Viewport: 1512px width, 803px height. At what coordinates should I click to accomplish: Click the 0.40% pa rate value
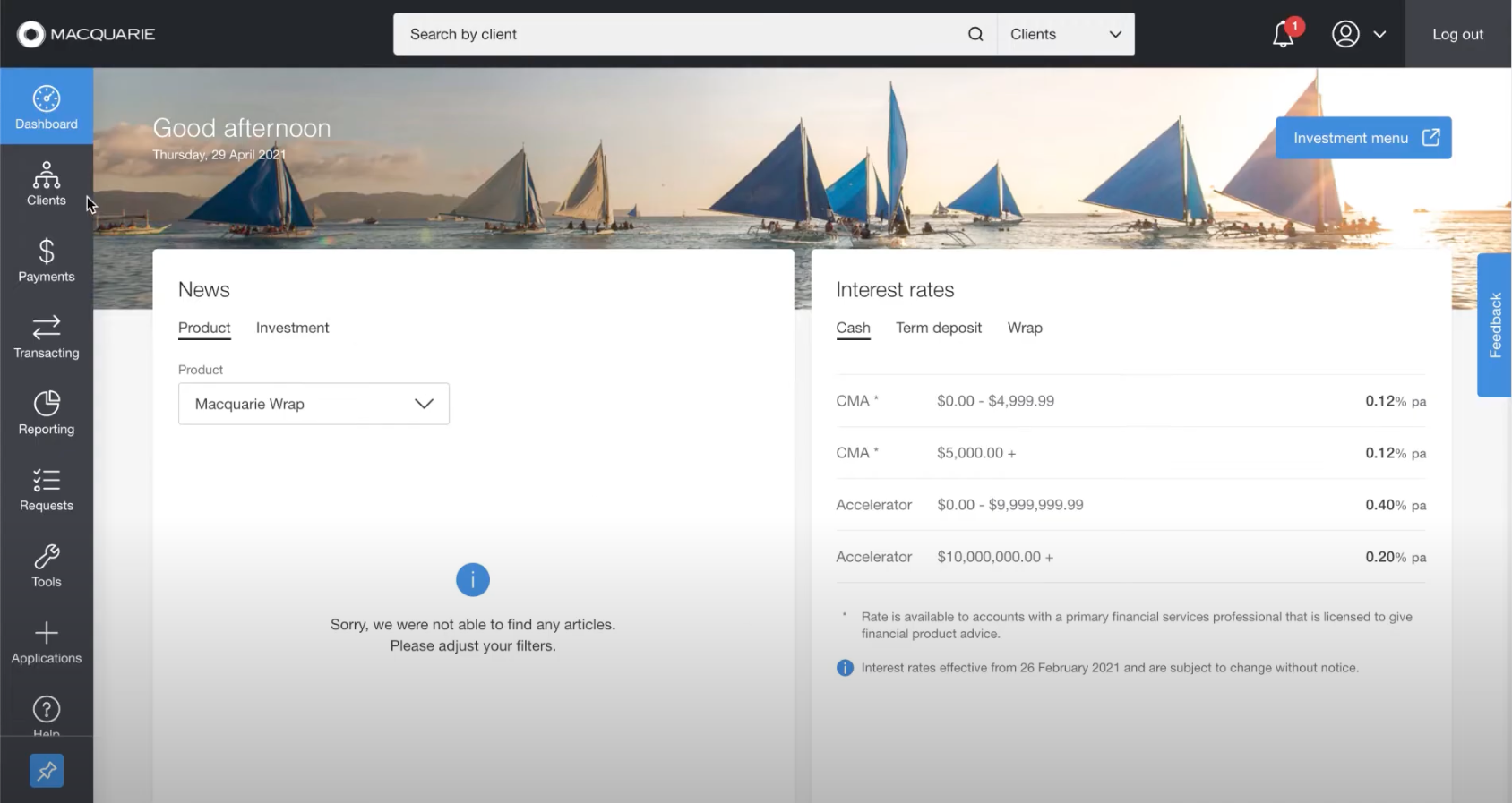(x=1396, y=505)
